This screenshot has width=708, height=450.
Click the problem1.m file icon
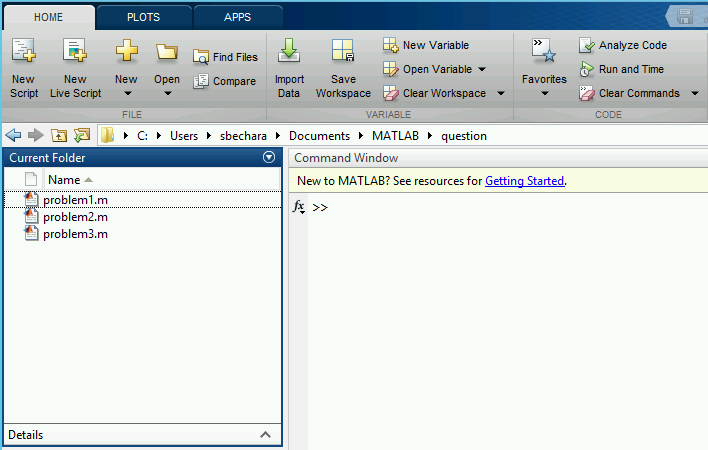click(x=31, y=199)
